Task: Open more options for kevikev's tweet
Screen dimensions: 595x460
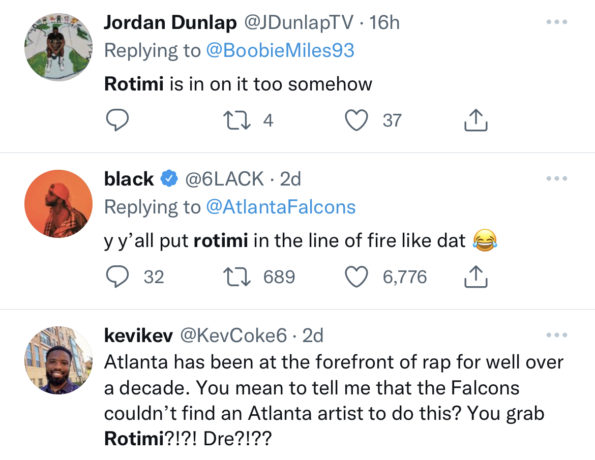Action: point(557,335)
